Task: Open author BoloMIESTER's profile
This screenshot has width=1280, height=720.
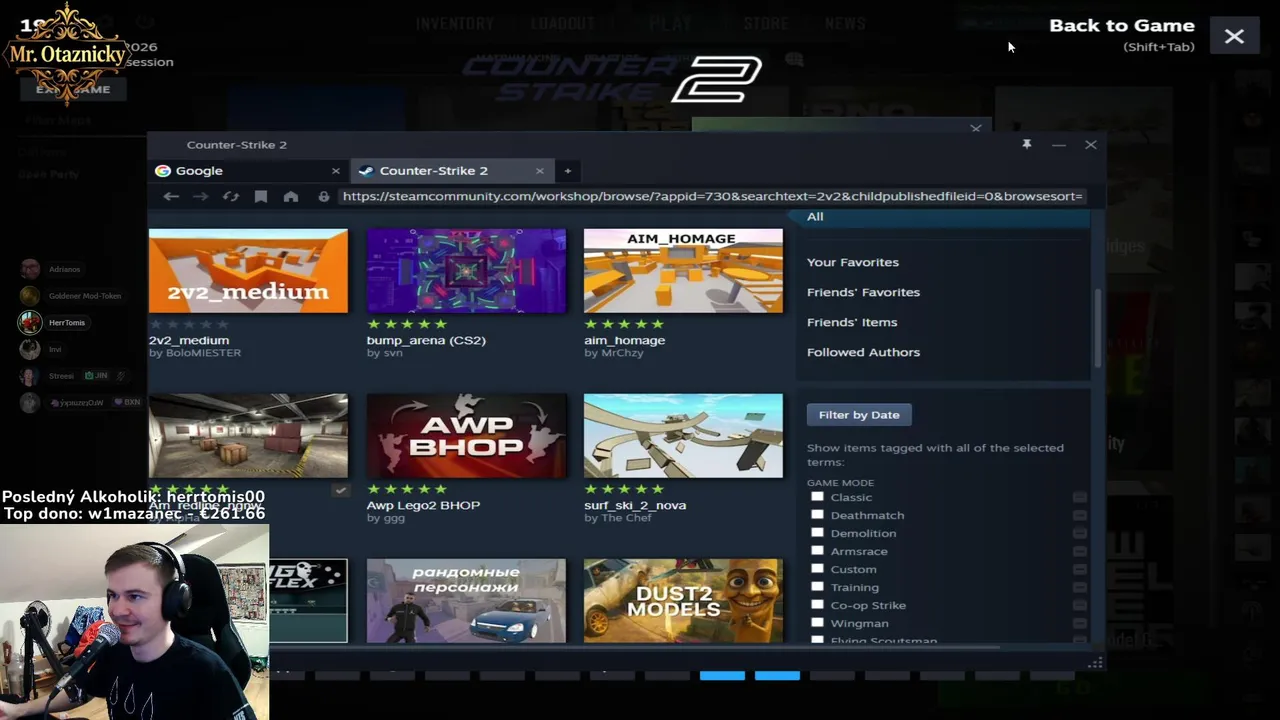Action: (203, 353)
